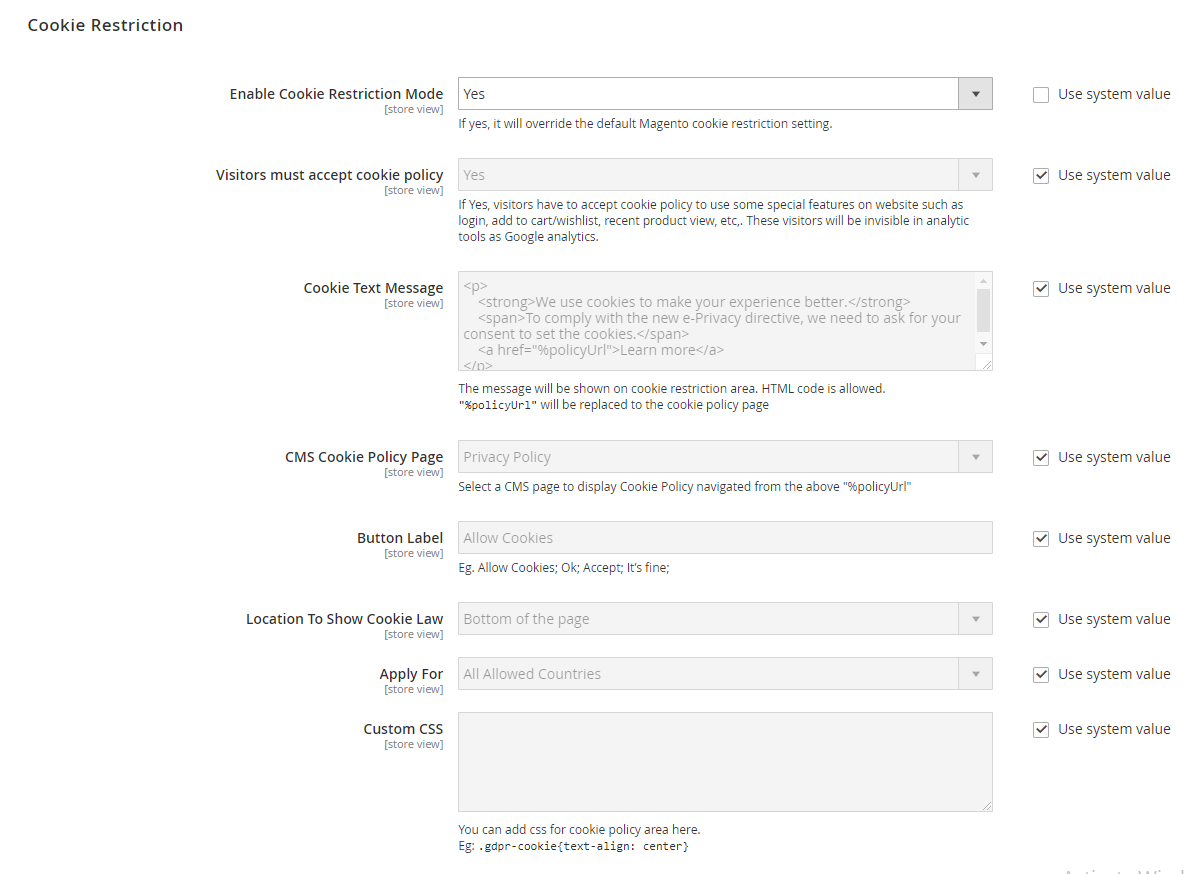Viewport: 1193px width, 874px height.
Task: Click scroll down arrow in Cookie Text Message
Action: [983, 343]
